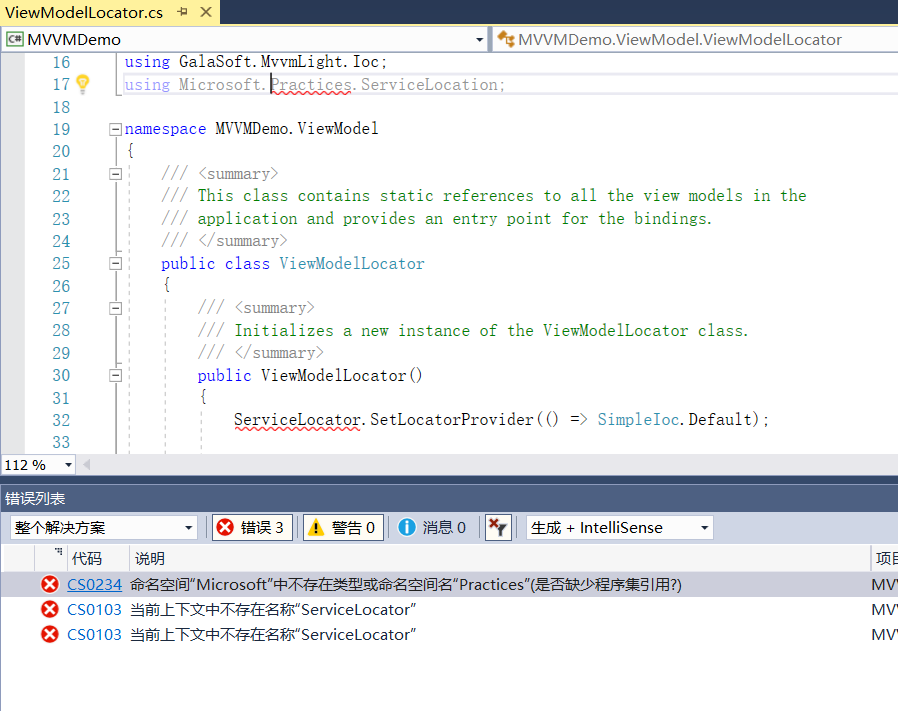Open the 生成 + IntelliSense dropdown

[620, 528]
